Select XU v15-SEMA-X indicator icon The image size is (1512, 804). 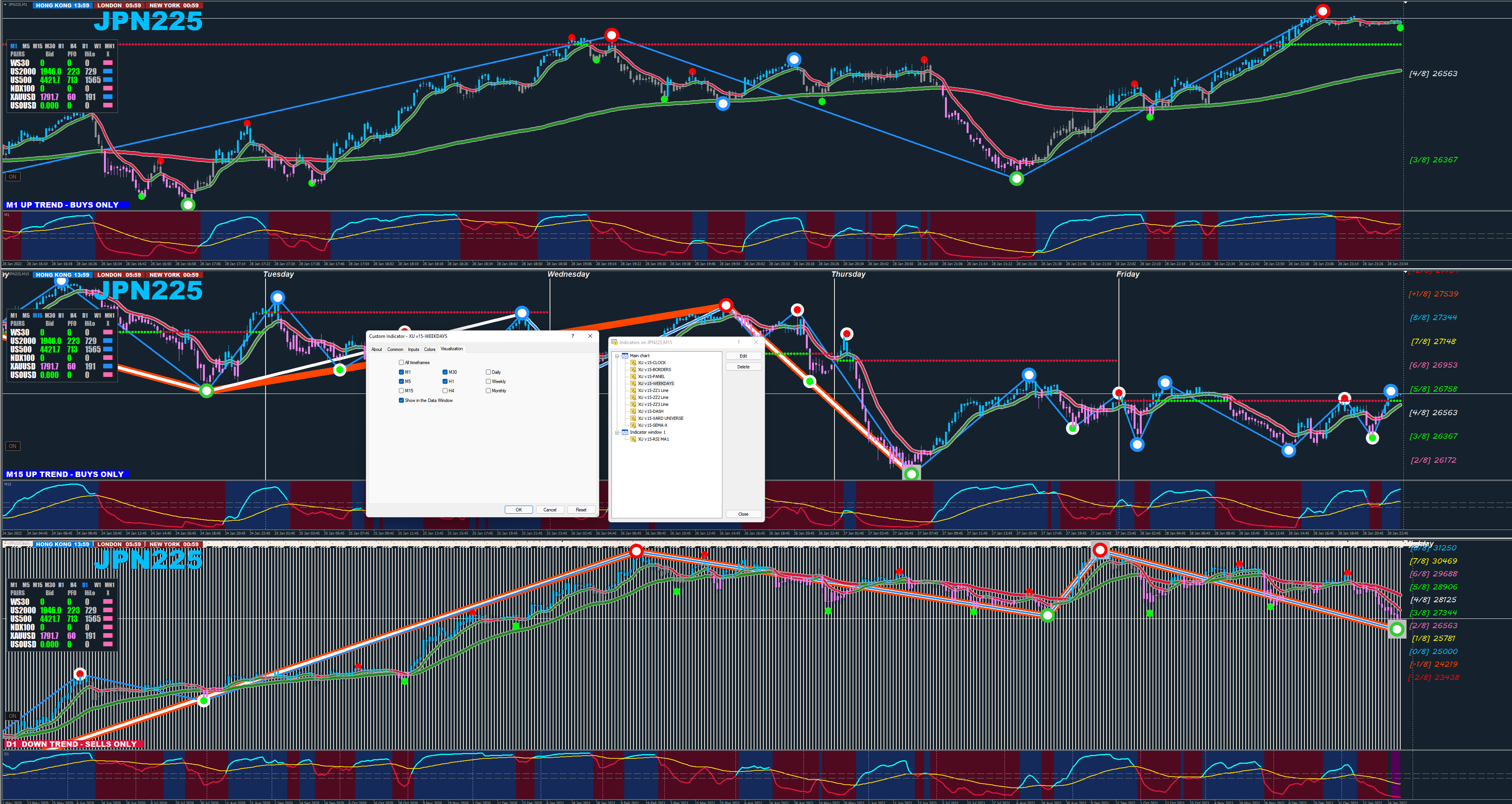[633, 425]
